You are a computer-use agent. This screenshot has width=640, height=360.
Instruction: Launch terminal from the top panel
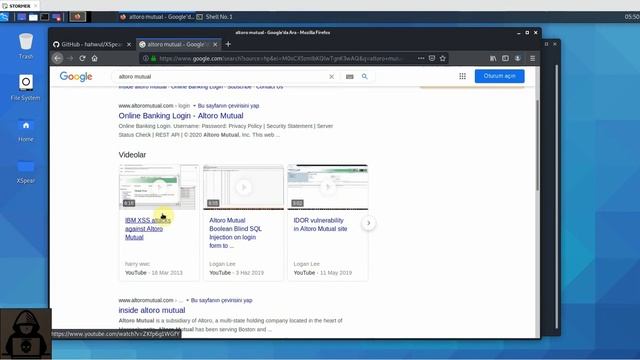[45, 17]
